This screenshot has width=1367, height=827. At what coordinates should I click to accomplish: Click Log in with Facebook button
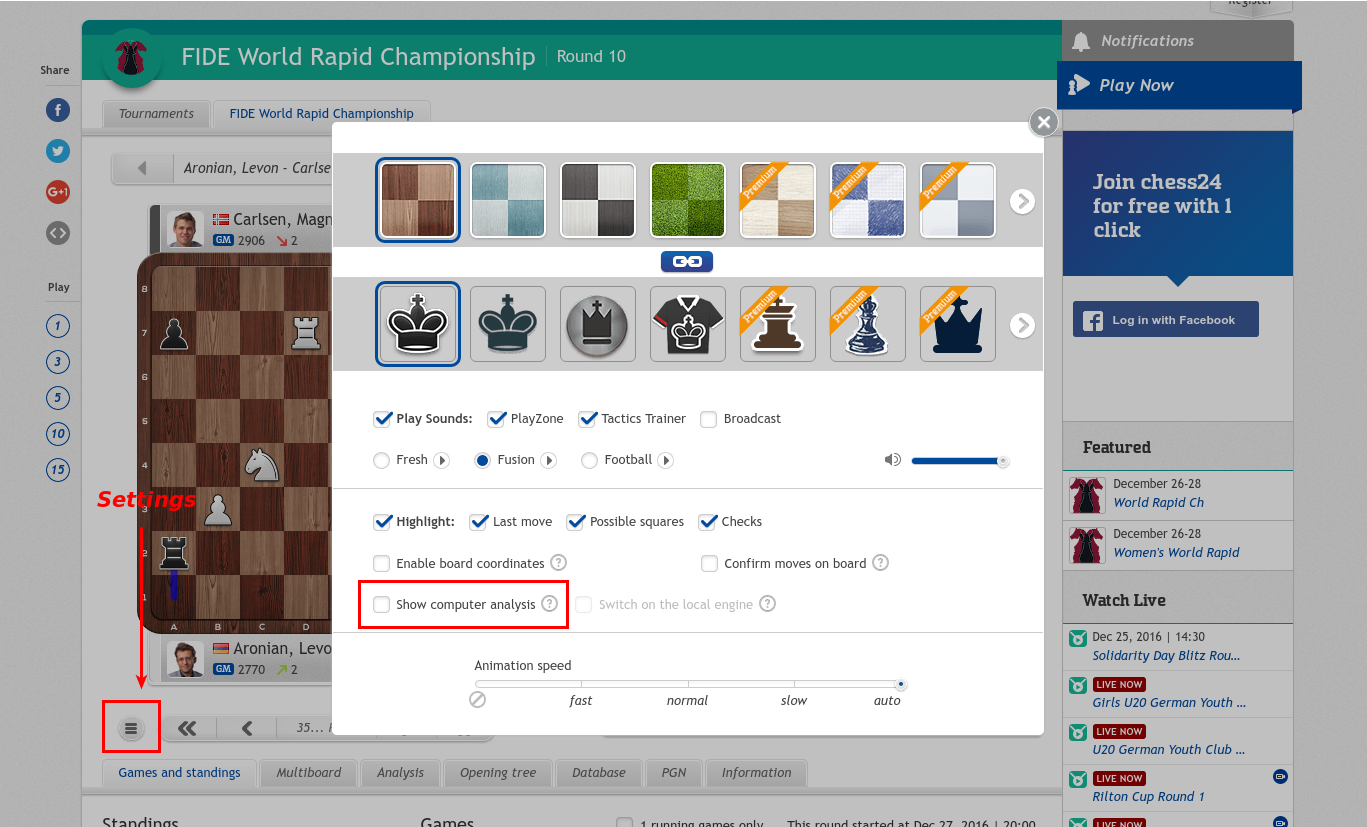point(1165,320)
